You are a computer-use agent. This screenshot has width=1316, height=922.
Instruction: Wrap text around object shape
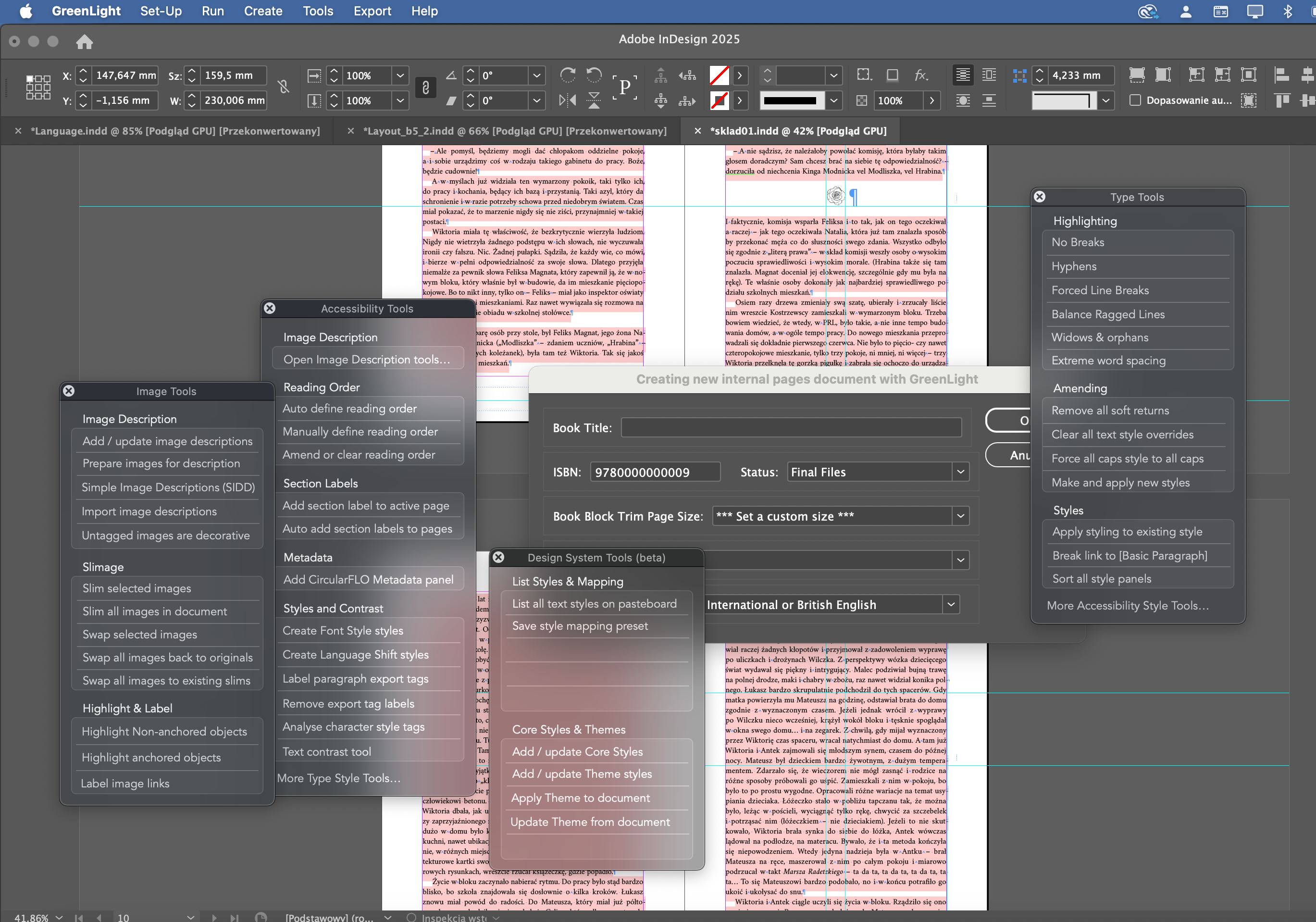tap(963, 100)
